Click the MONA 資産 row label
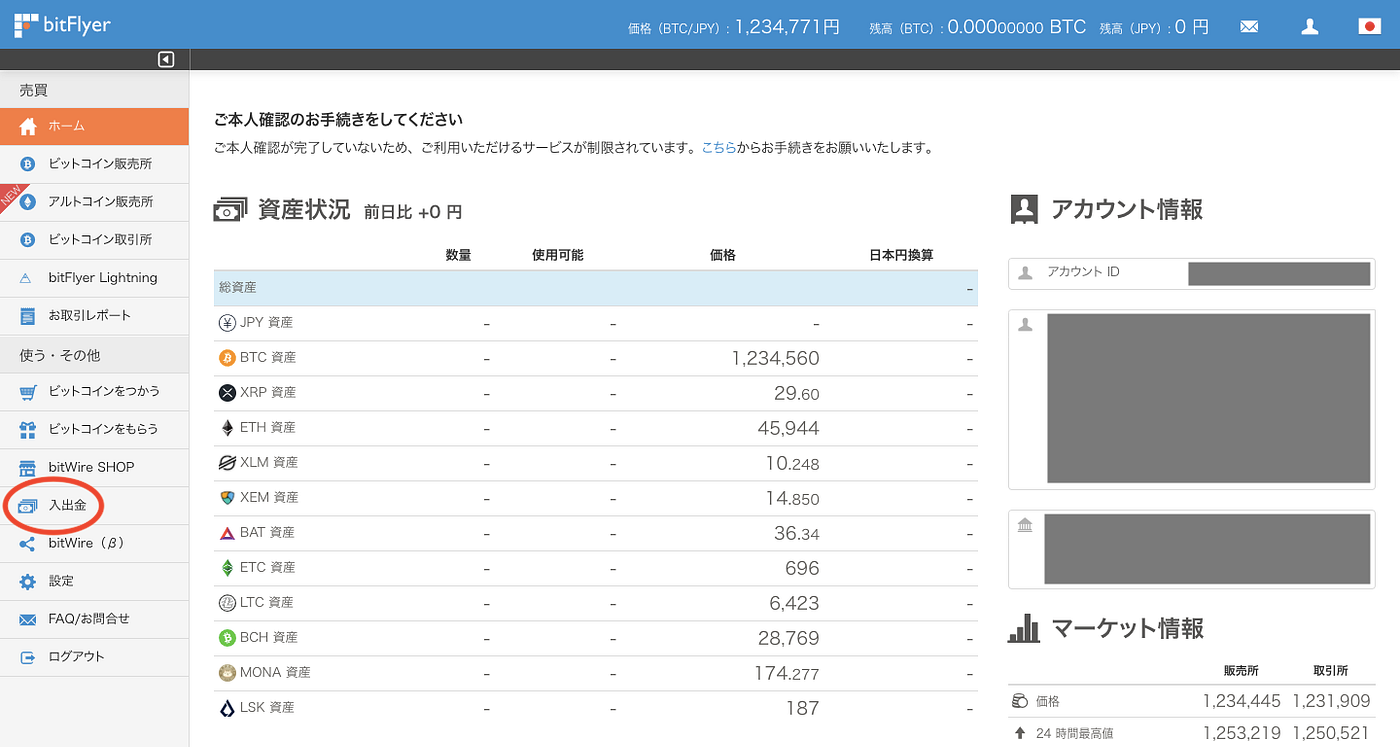Screen dimensions: 1400x747 point(275,673)
